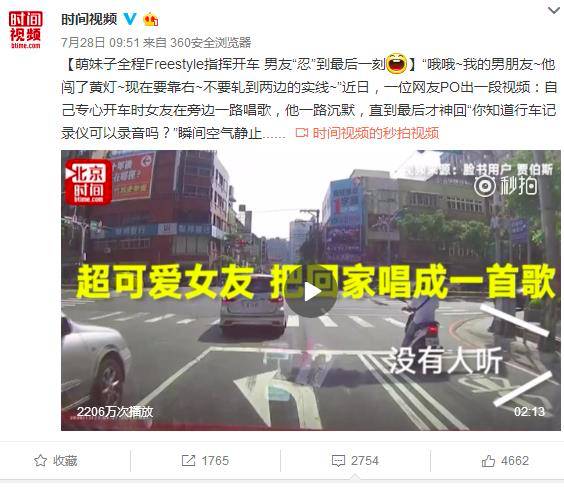Click the post timestamp 7月28日 09:51

click(x=100, y=42)
